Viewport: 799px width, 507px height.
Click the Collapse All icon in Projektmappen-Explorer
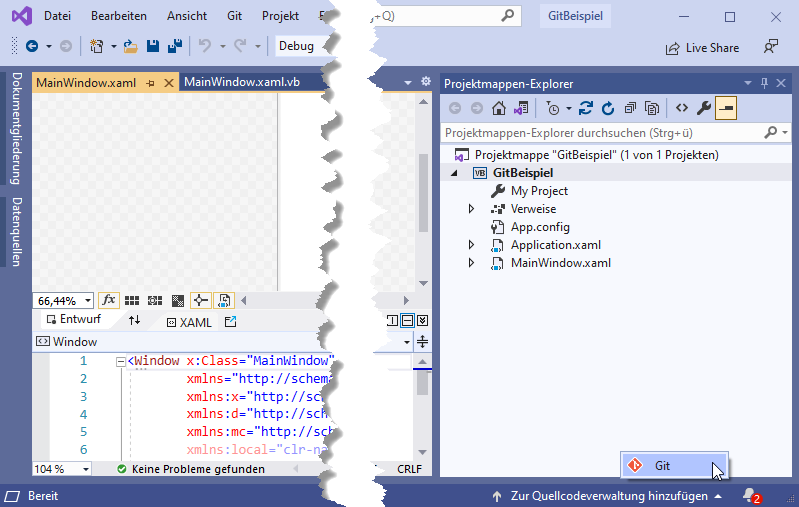pyautogui.click(x=631, y=108)
